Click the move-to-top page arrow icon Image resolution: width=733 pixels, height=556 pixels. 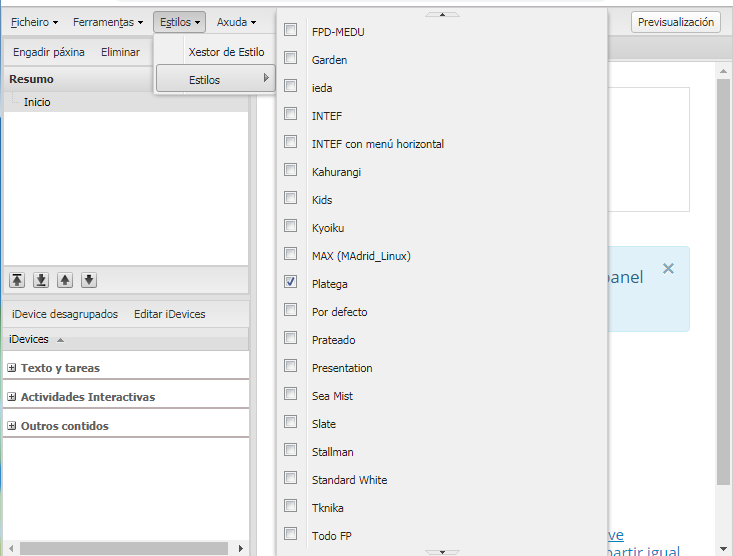pos(17,280)
